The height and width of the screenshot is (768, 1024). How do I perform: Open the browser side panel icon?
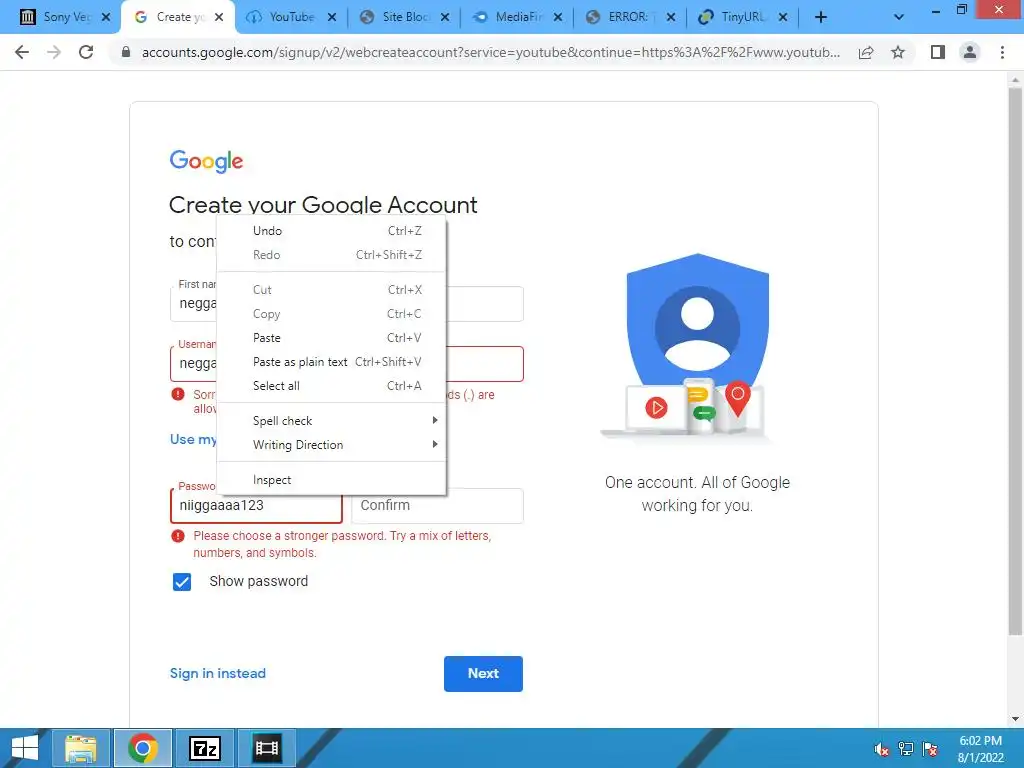[x=938, y=52]
